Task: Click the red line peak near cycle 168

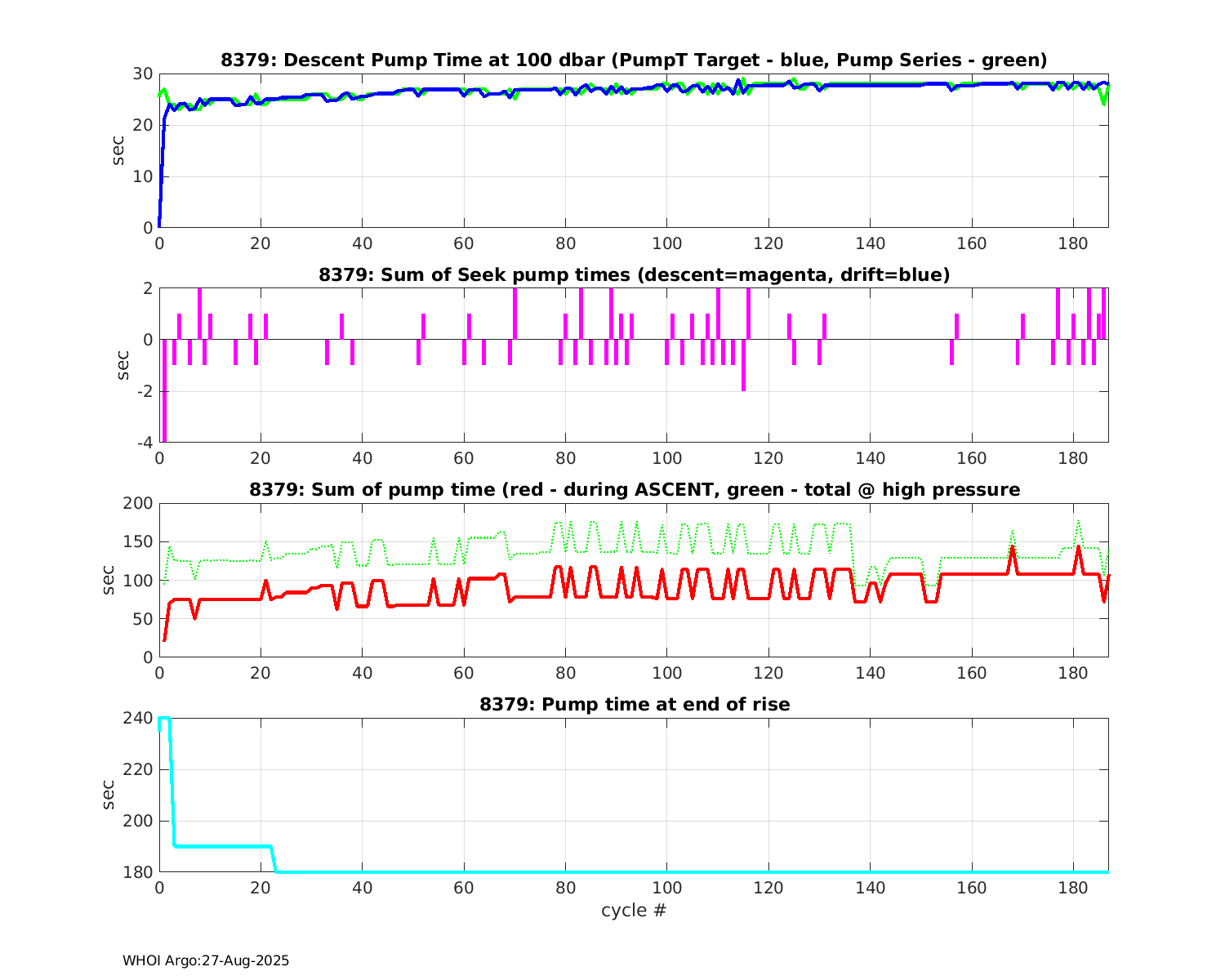Action: pos(1012,549)
